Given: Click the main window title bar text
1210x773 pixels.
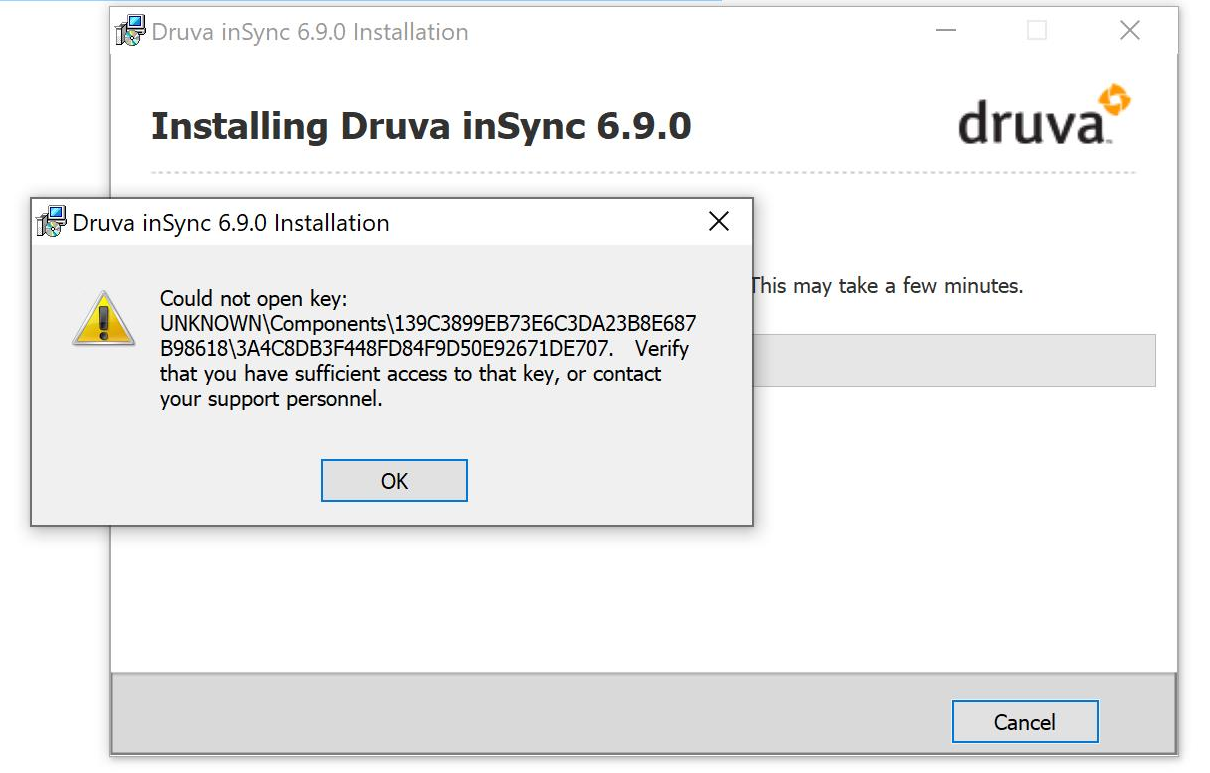Looking at the screenshot, I should pos(310,32).
